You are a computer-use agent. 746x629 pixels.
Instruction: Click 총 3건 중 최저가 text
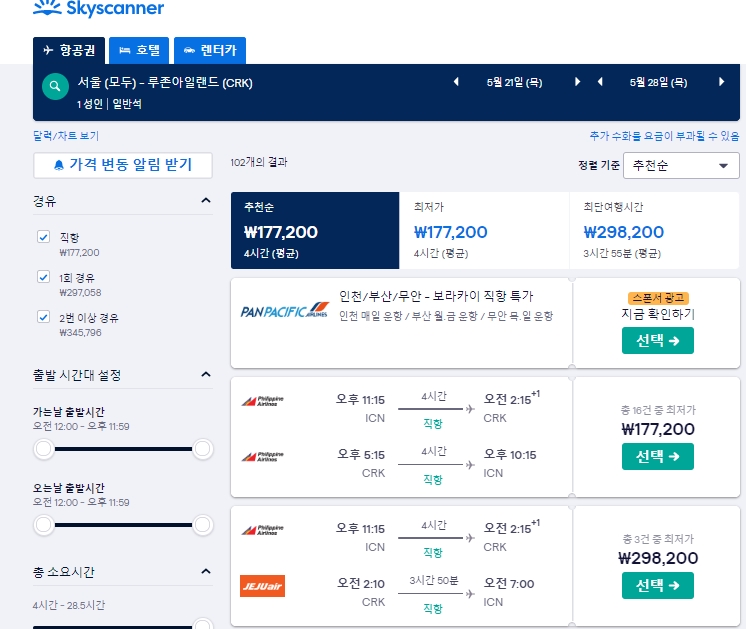[658, 539]
